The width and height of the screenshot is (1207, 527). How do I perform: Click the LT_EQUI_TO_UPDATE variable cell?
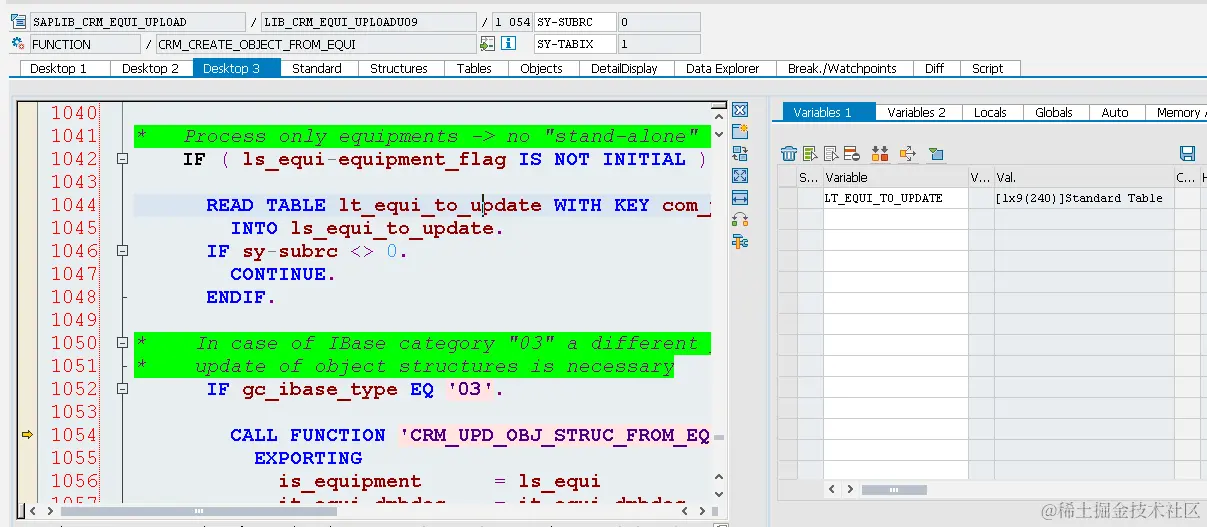tap(896, 198)
